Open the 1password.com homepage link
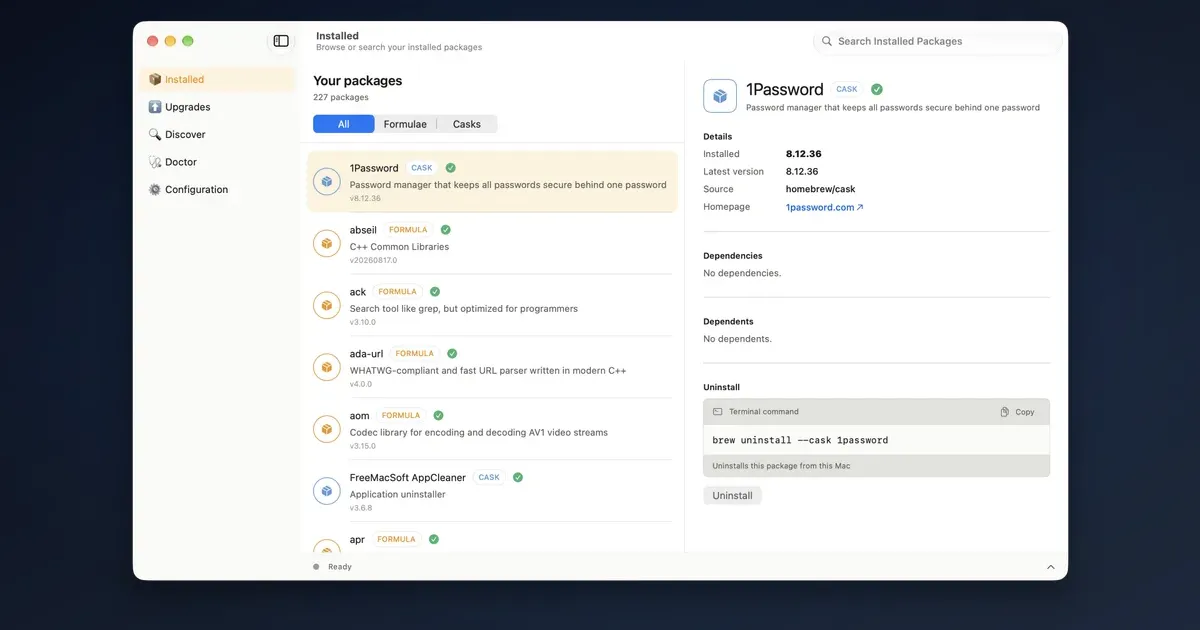1200x630 pixels. coord(824,207)
